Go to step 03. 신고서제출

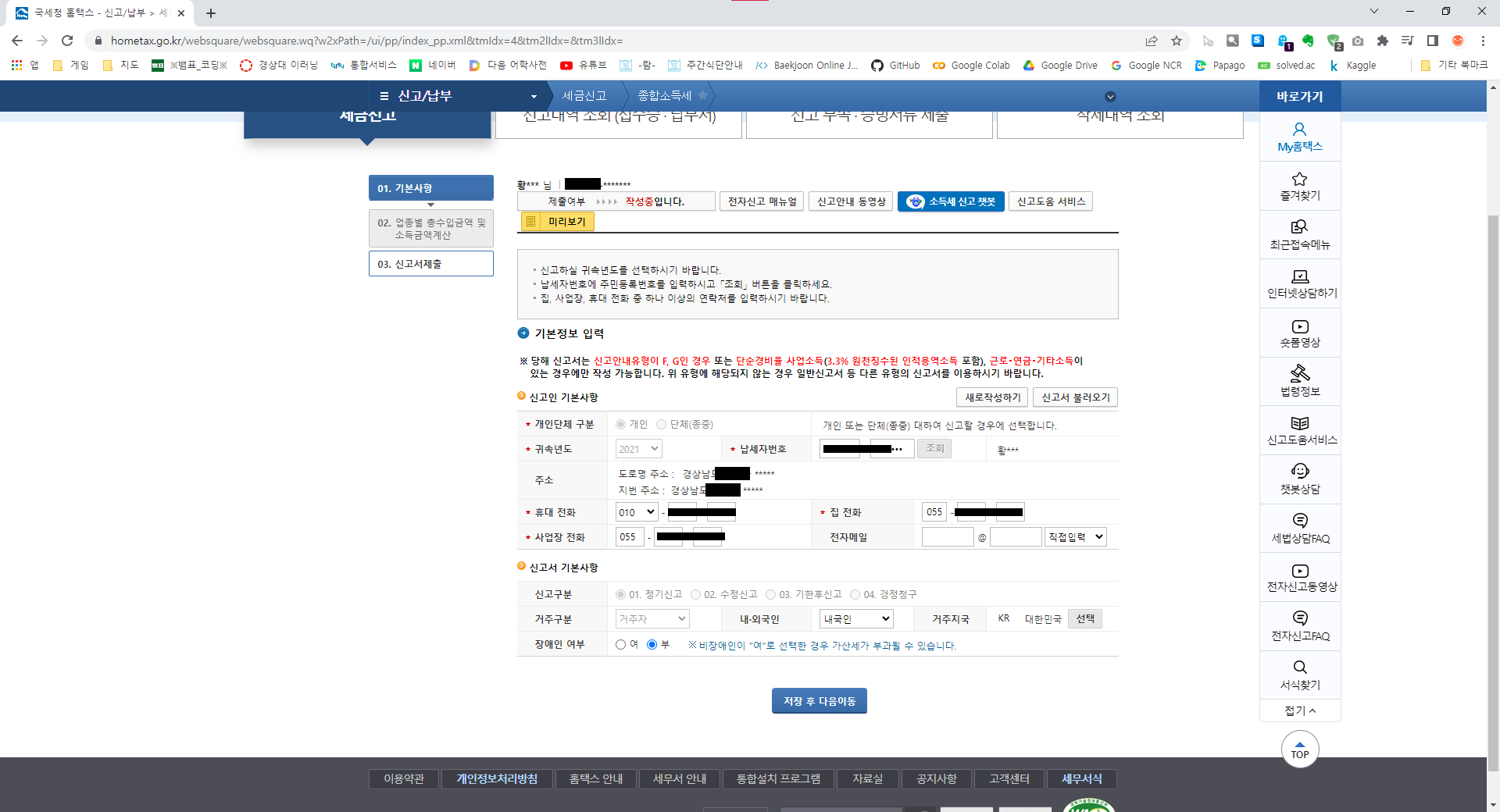[431, 264]
